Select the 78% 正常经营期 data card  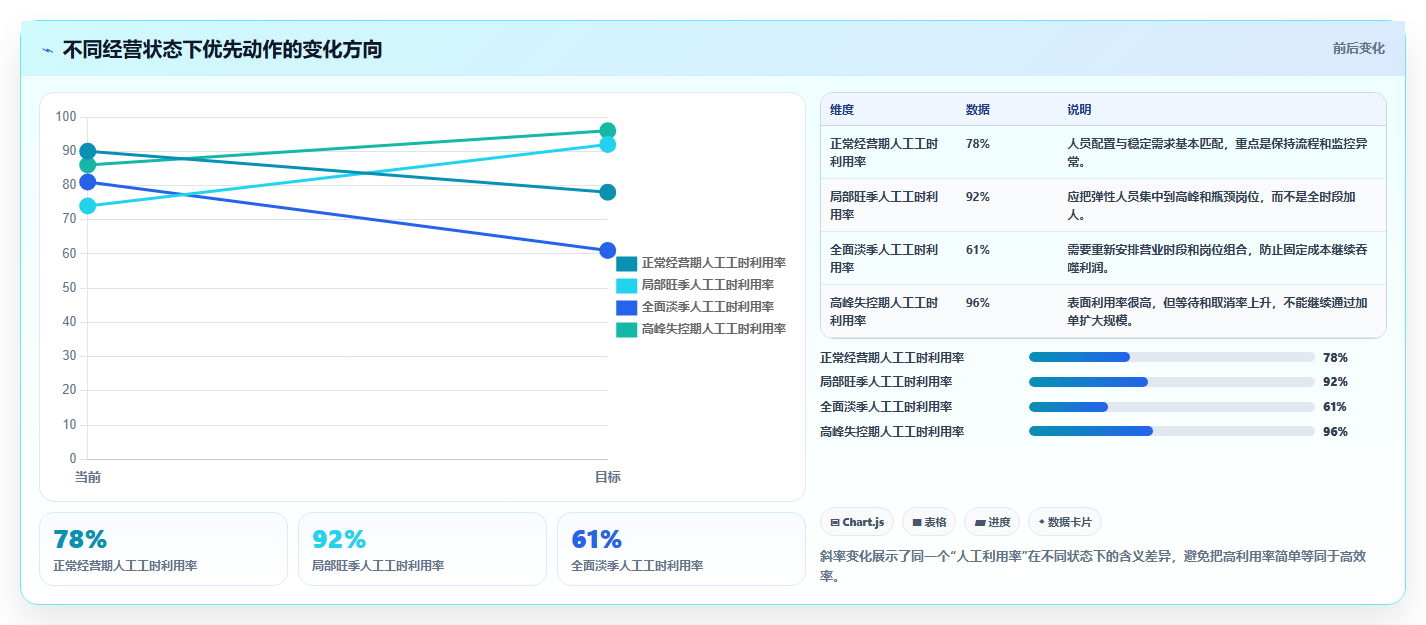[163, 549]
